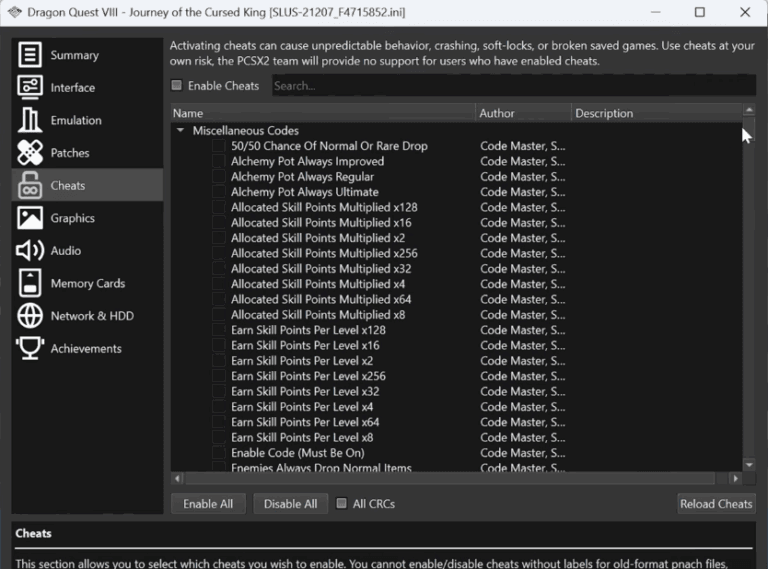Toggle the All CRCs checkbox
This screenshot has height=569, width=768.
coord(341,503)
